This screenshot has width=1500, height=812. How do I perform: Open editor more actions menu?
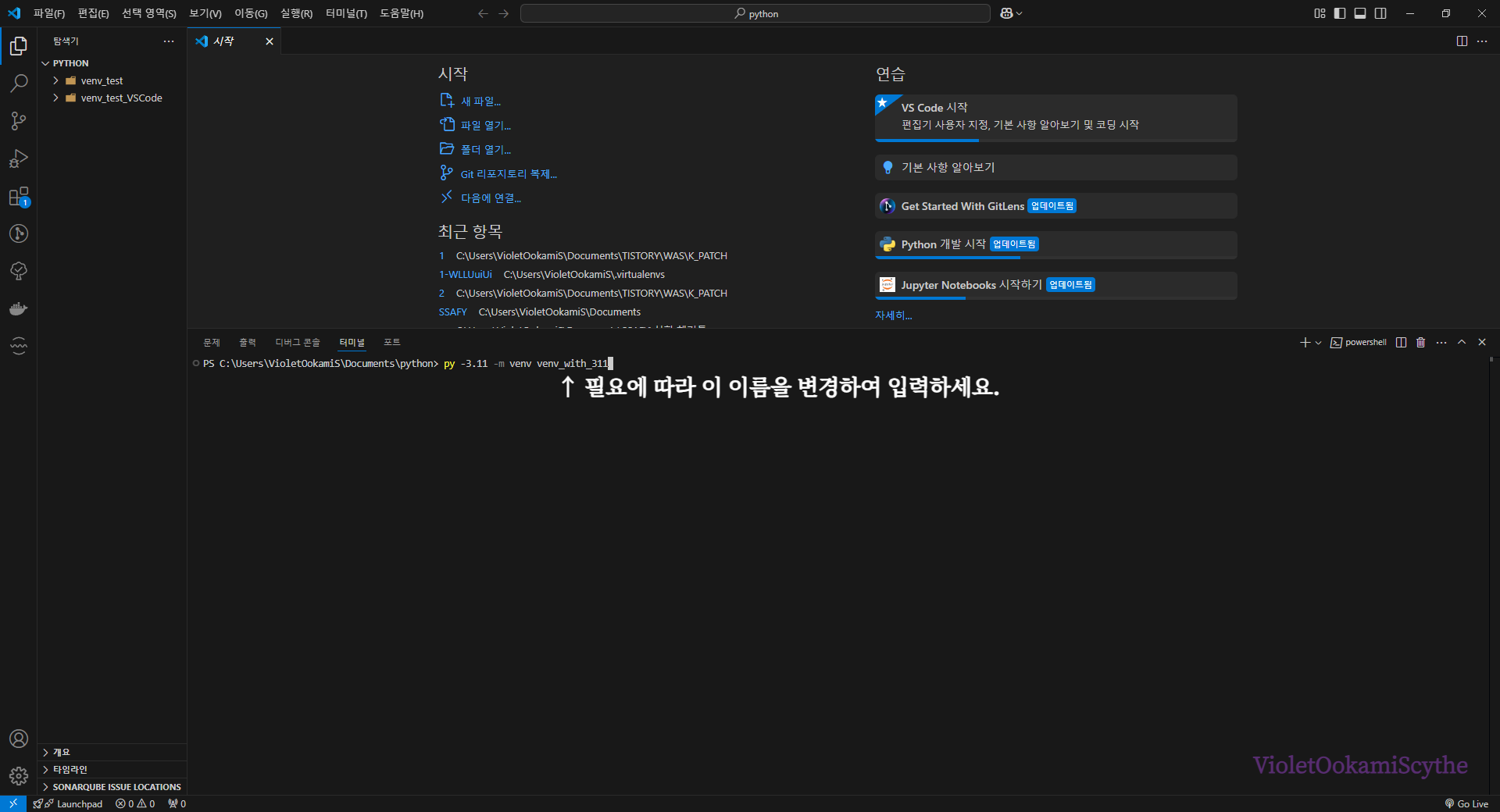point(1482,41)
